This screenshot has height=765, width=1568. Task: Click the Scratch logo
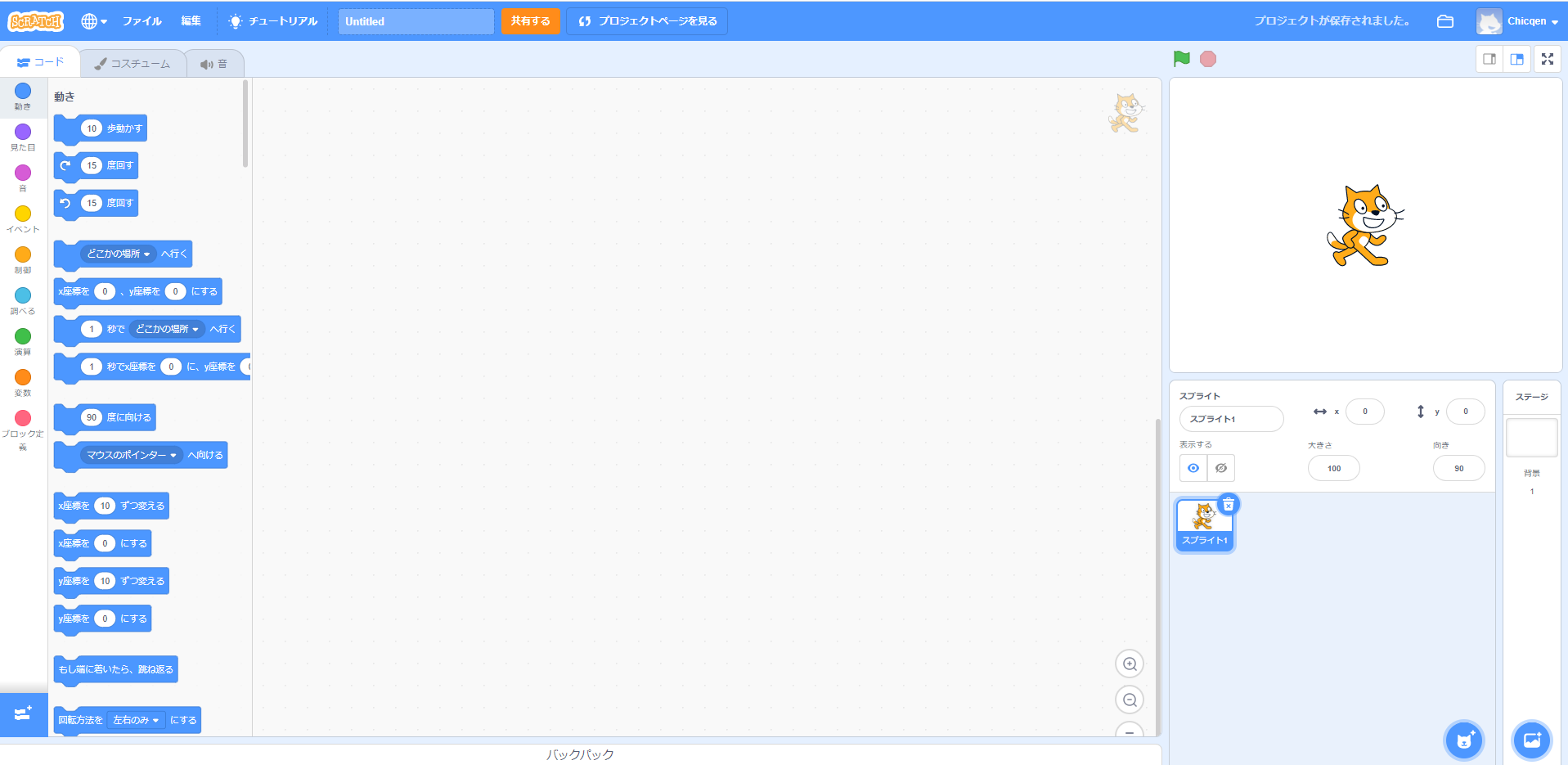[36, 21]
